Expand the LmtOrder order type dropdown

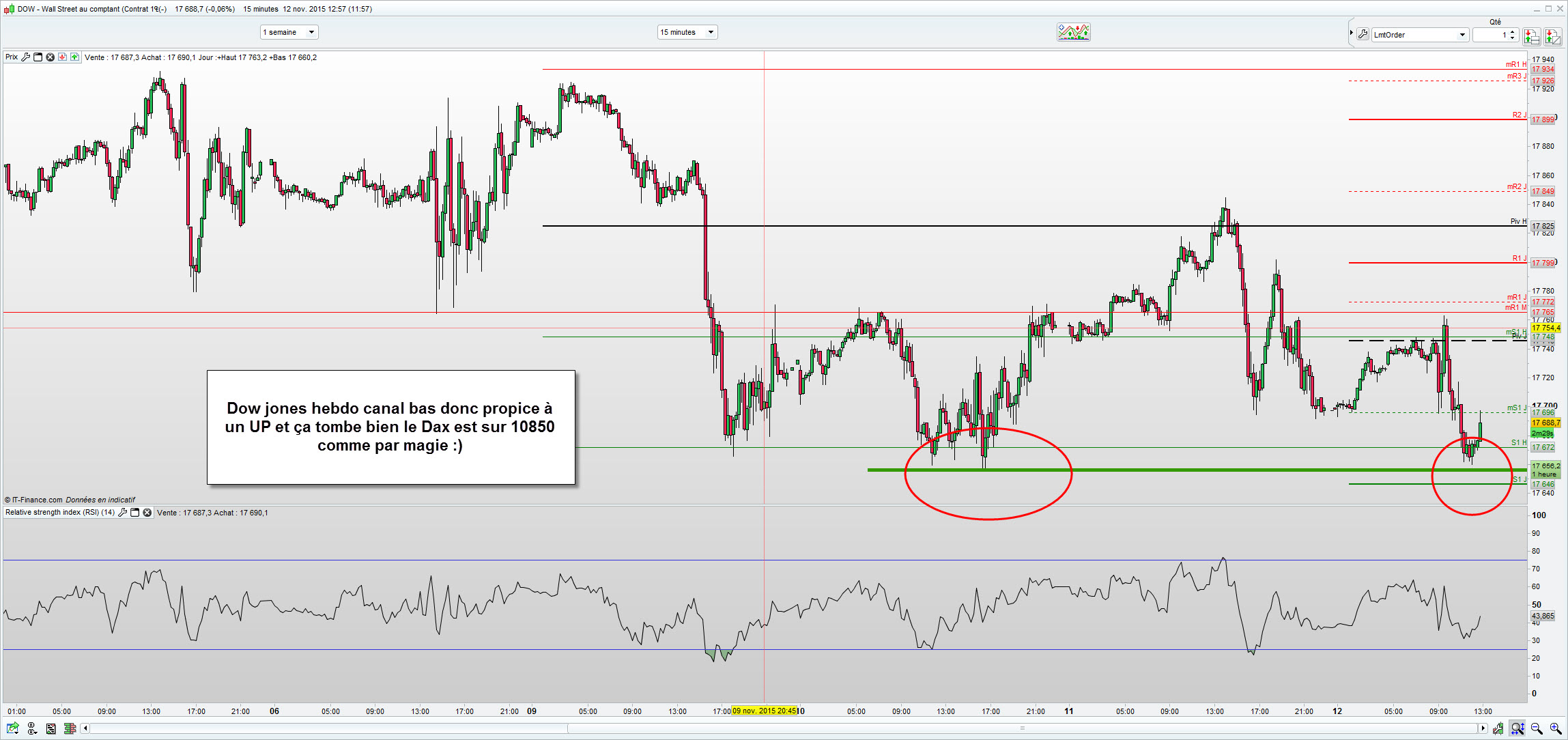[x=1462, y=35]
